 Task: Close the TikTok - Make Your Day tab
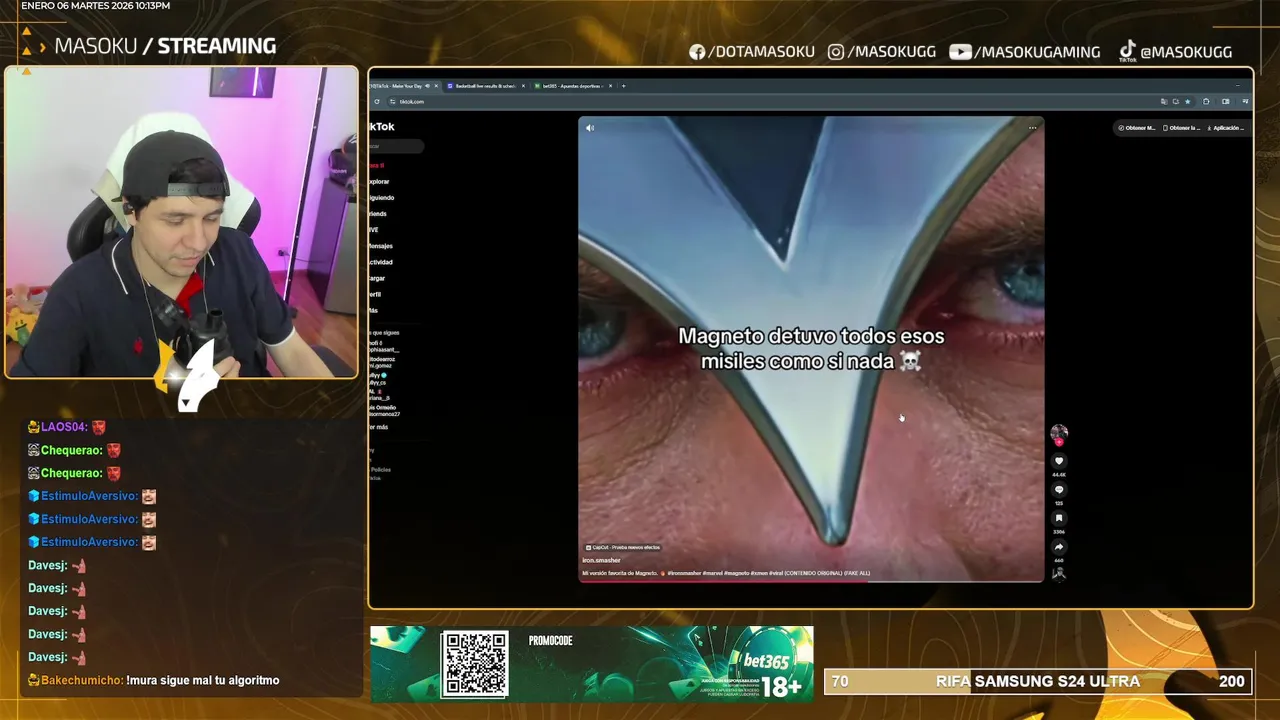click(436, 86)
